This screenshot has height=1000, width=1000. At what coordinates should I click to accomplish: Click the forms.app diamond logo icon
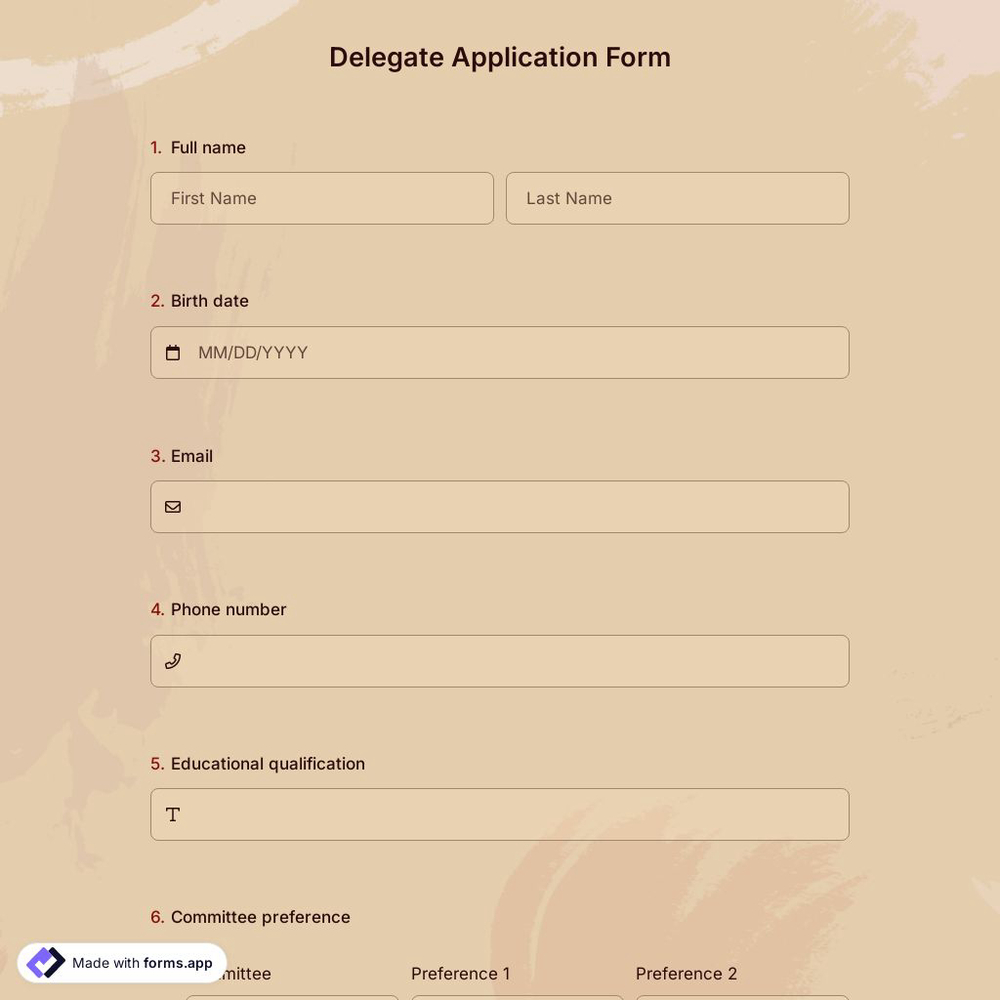tap(45, 962)
